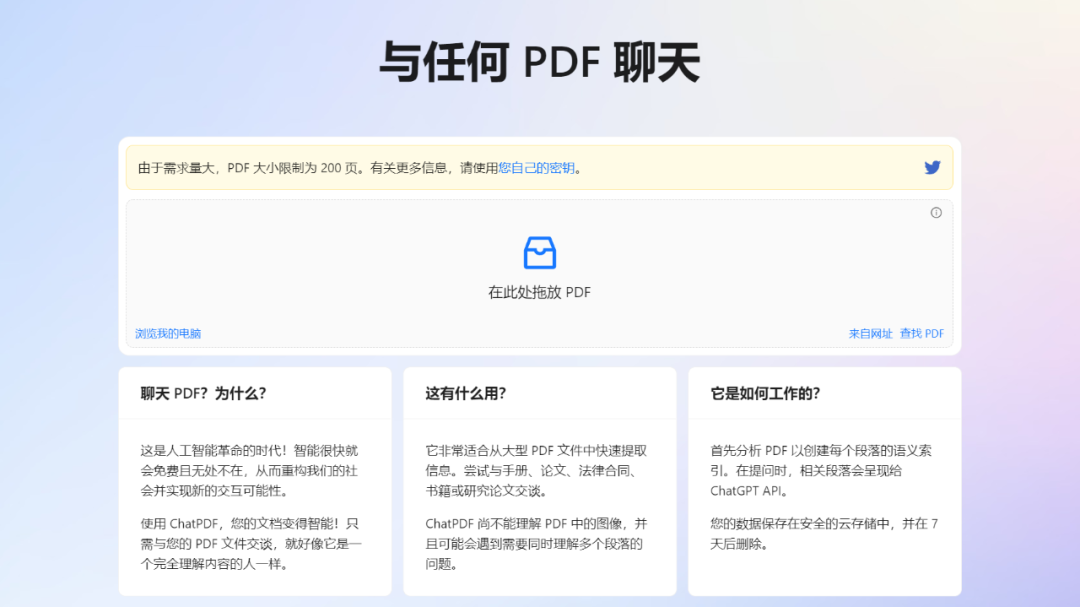Screen dimensions: 1080x607
Task: Click 浏览我的电脑 to browse files
Action: point(168,333)
